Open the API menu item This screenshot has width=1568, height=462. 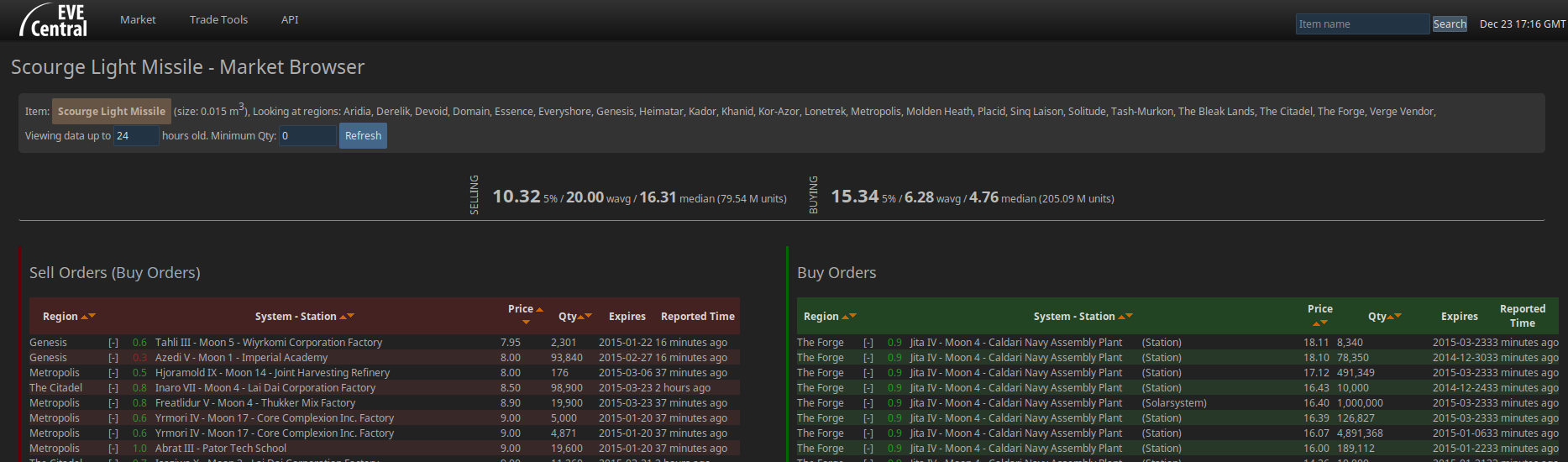290,19
